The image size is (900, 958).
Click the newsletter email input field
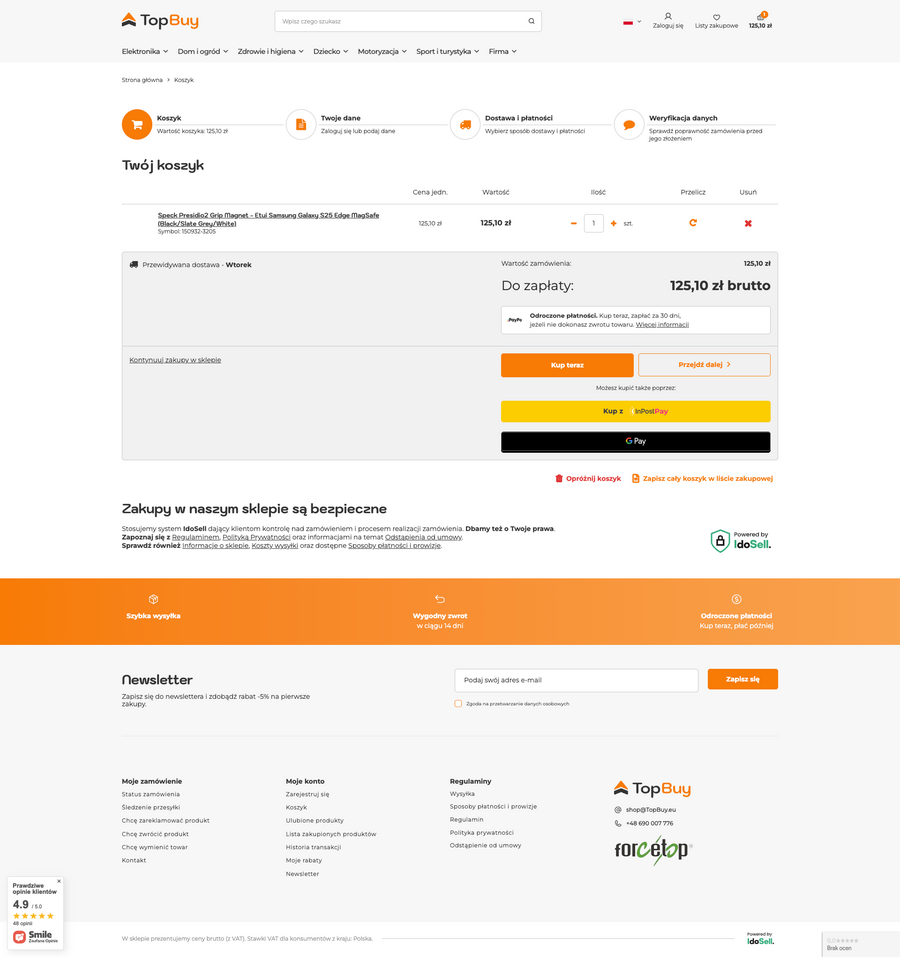pos(576,679)
